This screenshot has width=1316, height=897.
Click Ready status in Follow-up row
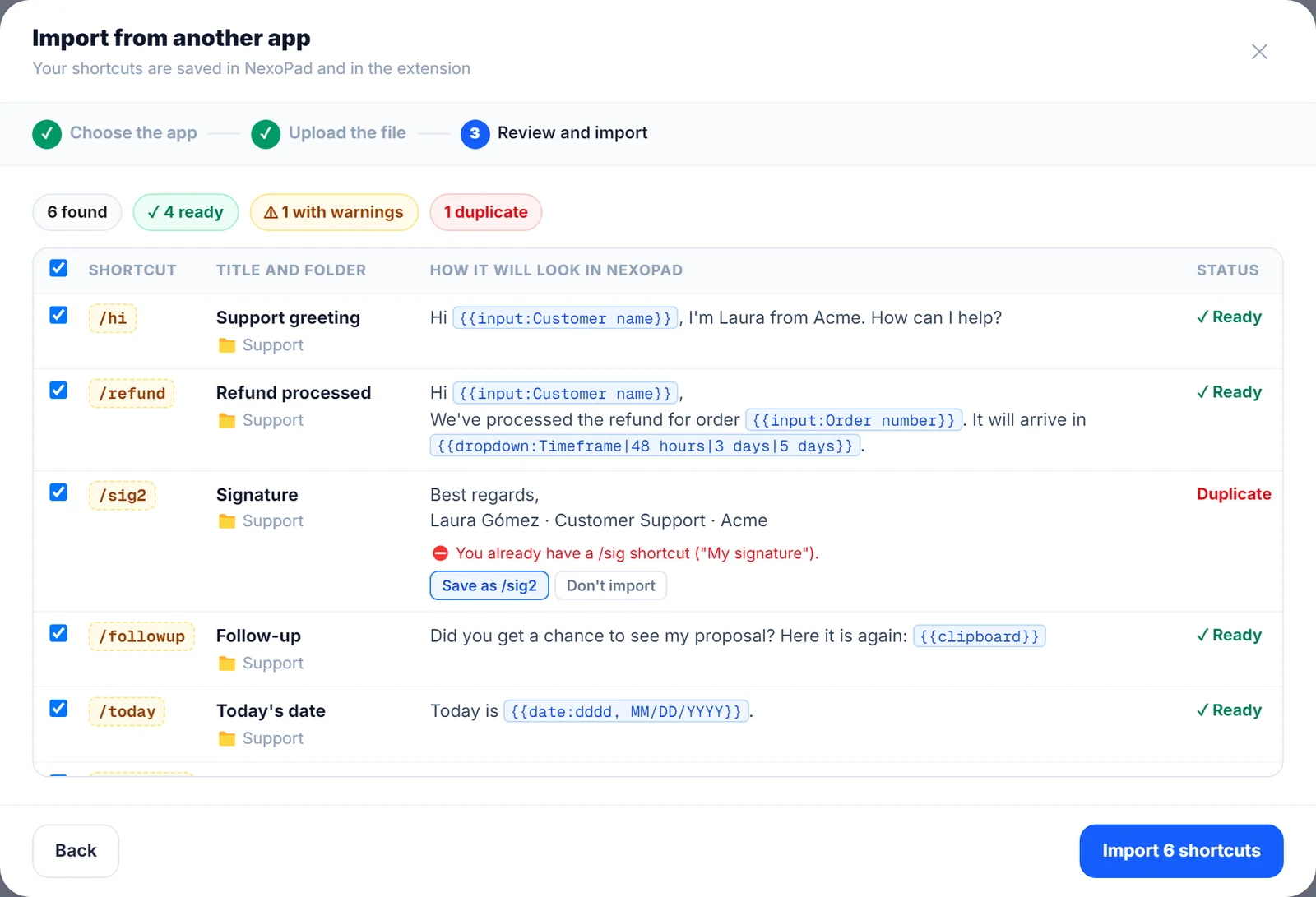pyautogui.click(x=1229, y=635)
